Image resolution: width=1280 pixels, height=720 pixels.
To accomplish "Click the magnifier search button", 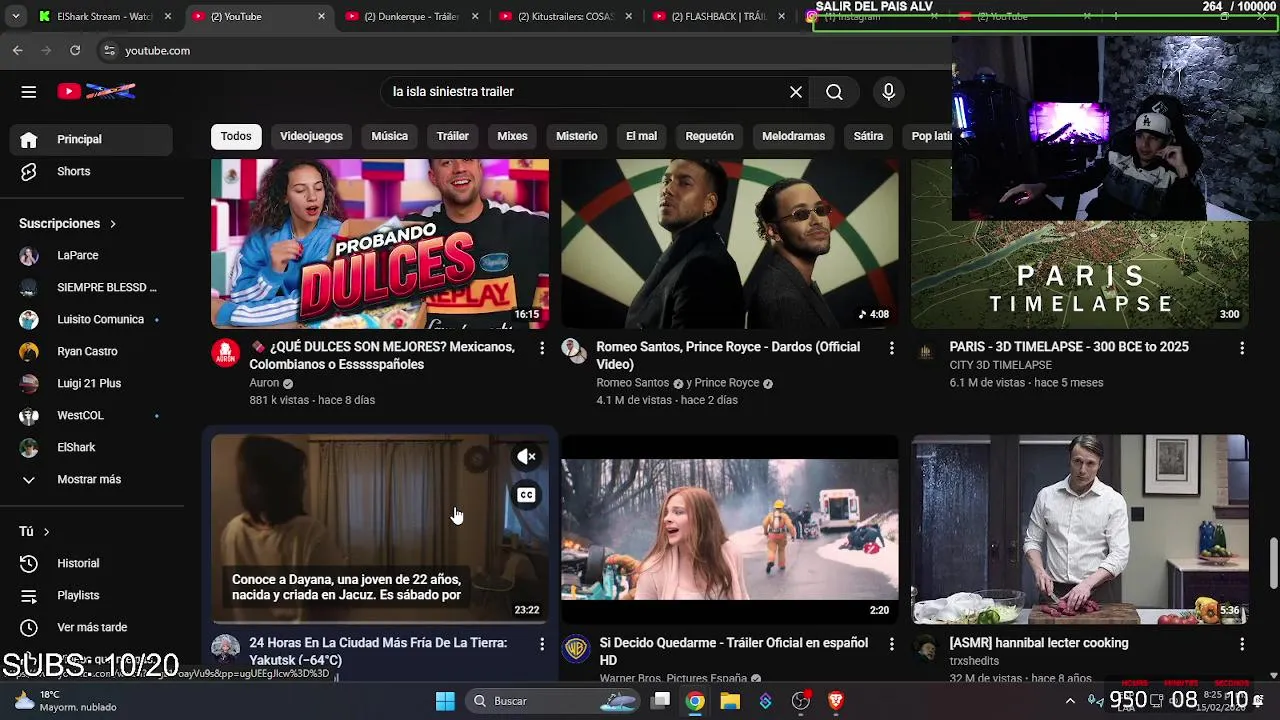I will point(834,92).
